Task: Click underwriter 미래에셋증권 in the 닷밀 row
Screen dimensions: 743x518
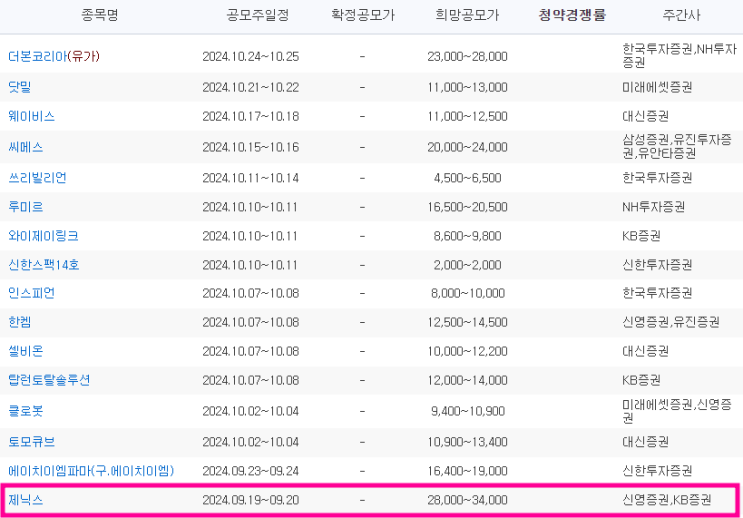Action: (657, 87)
